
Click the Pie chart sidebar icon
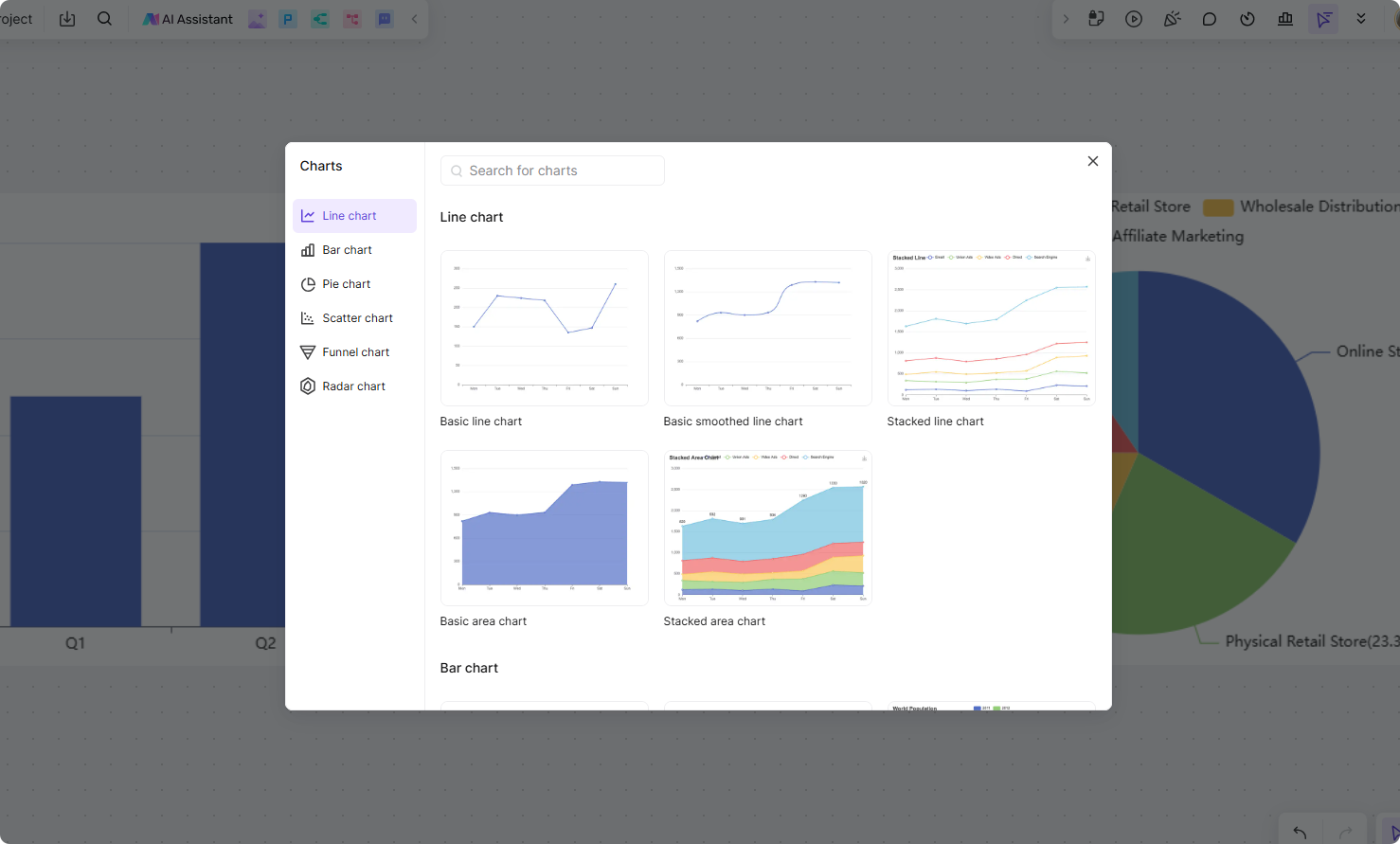308,284
